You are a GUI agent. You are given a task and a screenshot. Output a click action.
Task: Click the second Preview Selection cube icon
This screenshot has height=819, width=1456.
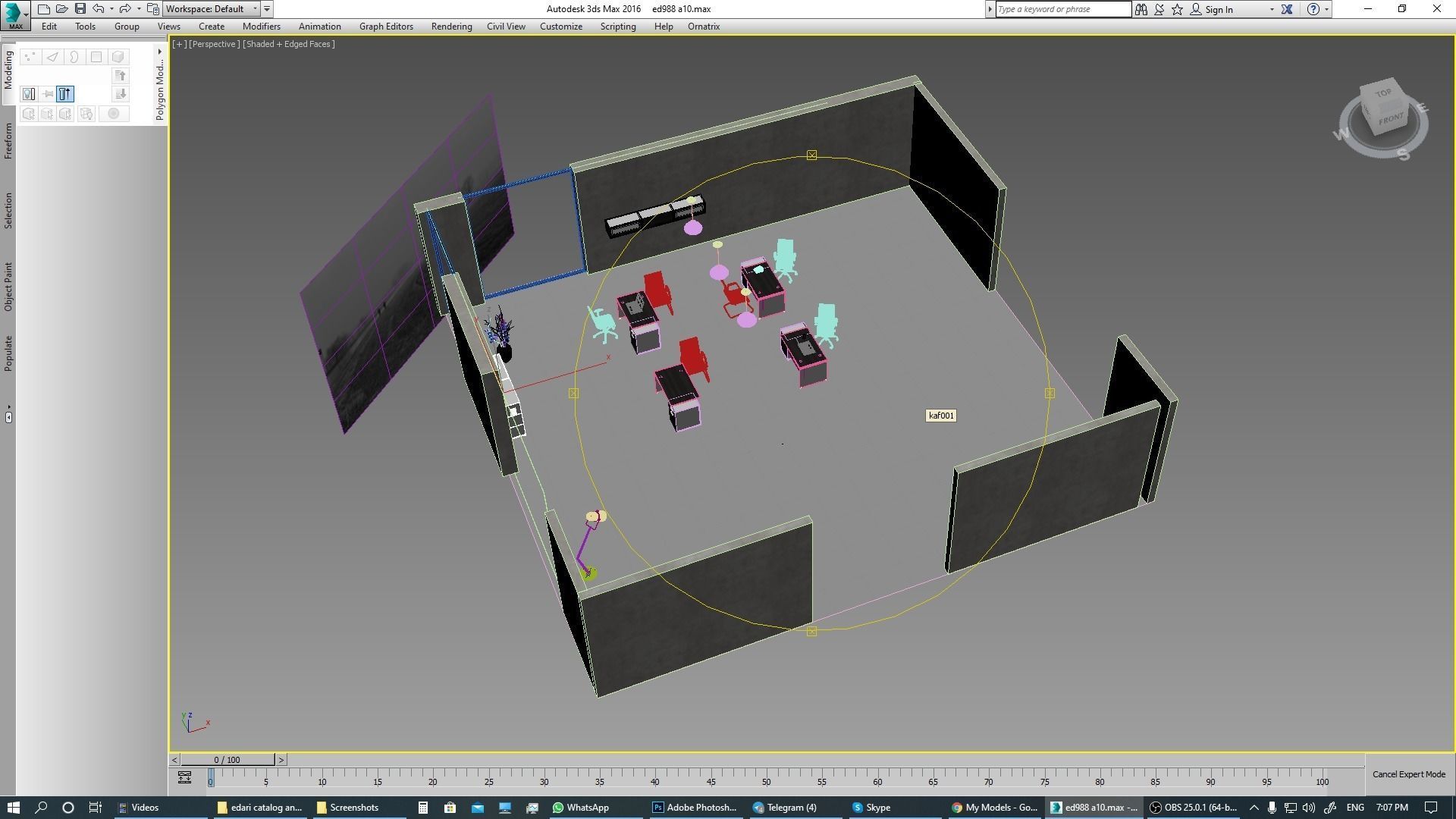[x=47, y=114]
